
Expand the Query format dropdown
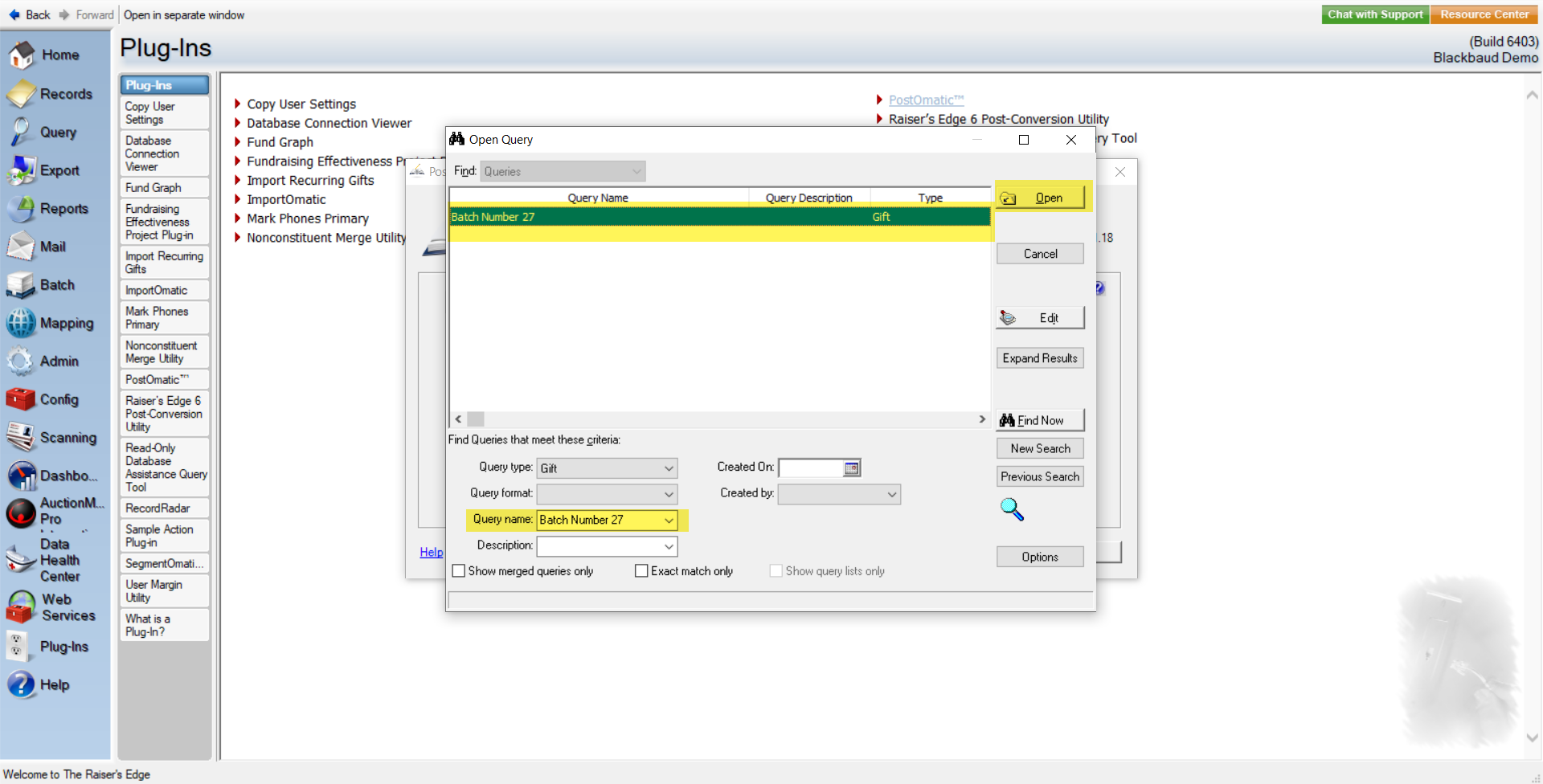[x=669, y=494]
